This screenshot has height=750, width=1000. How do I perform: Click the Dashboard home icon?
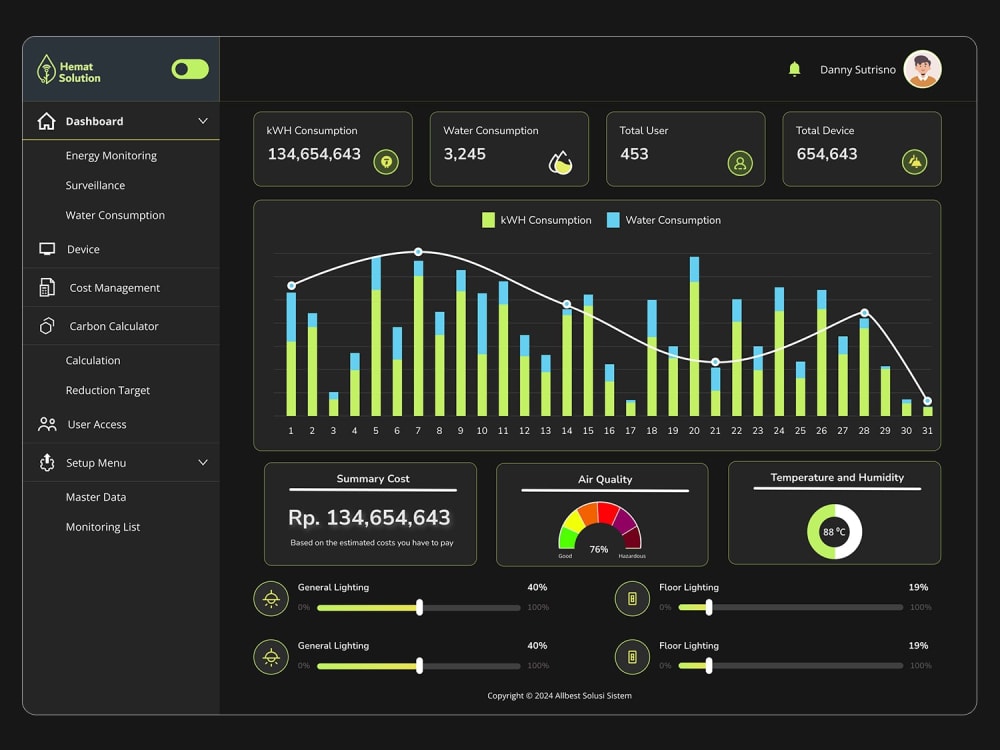47,121
